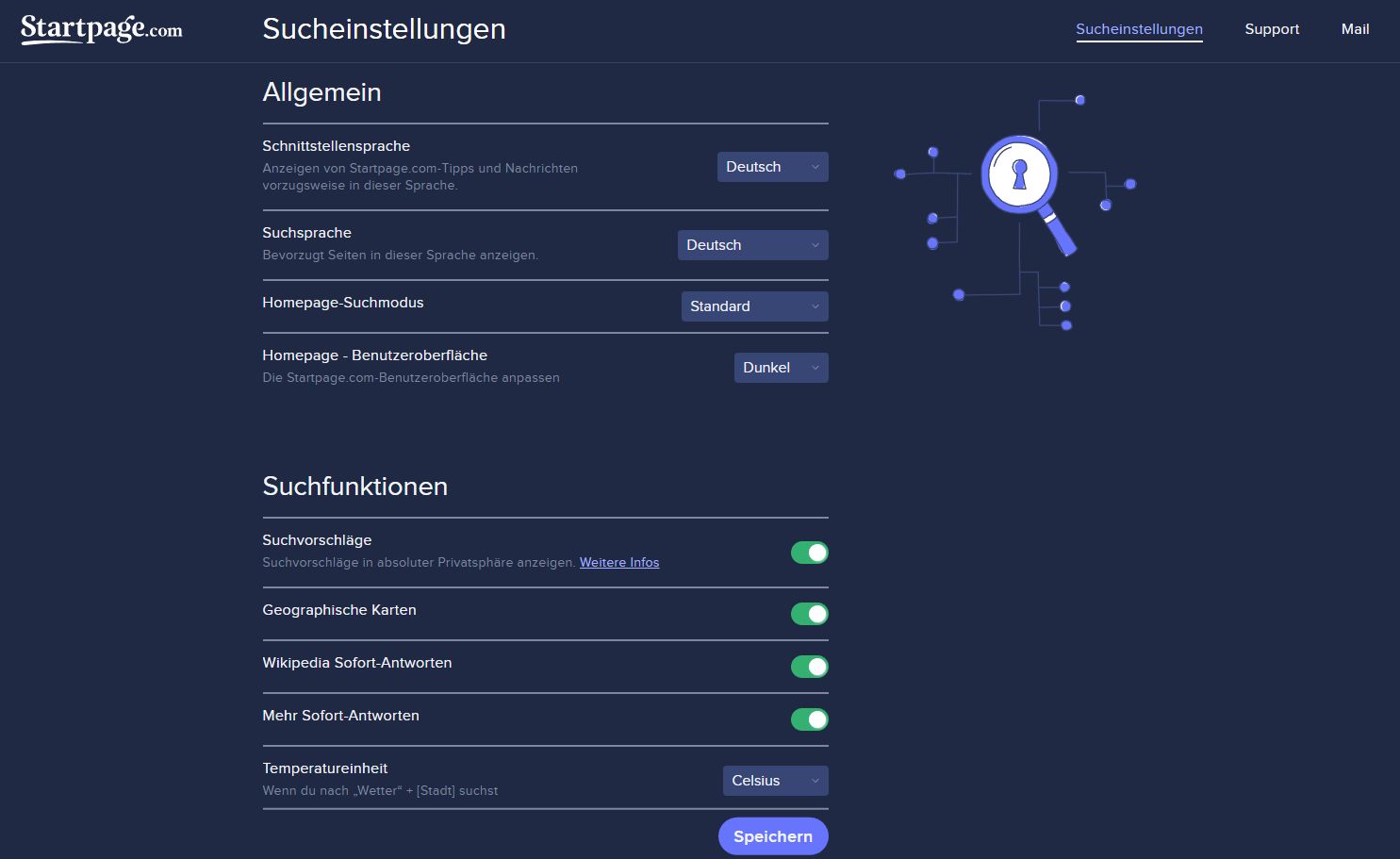The width and height of the screenshot is (1400, 859).
Task: Go to Sucheinstellungen in top navigation
Action: 1139,29
